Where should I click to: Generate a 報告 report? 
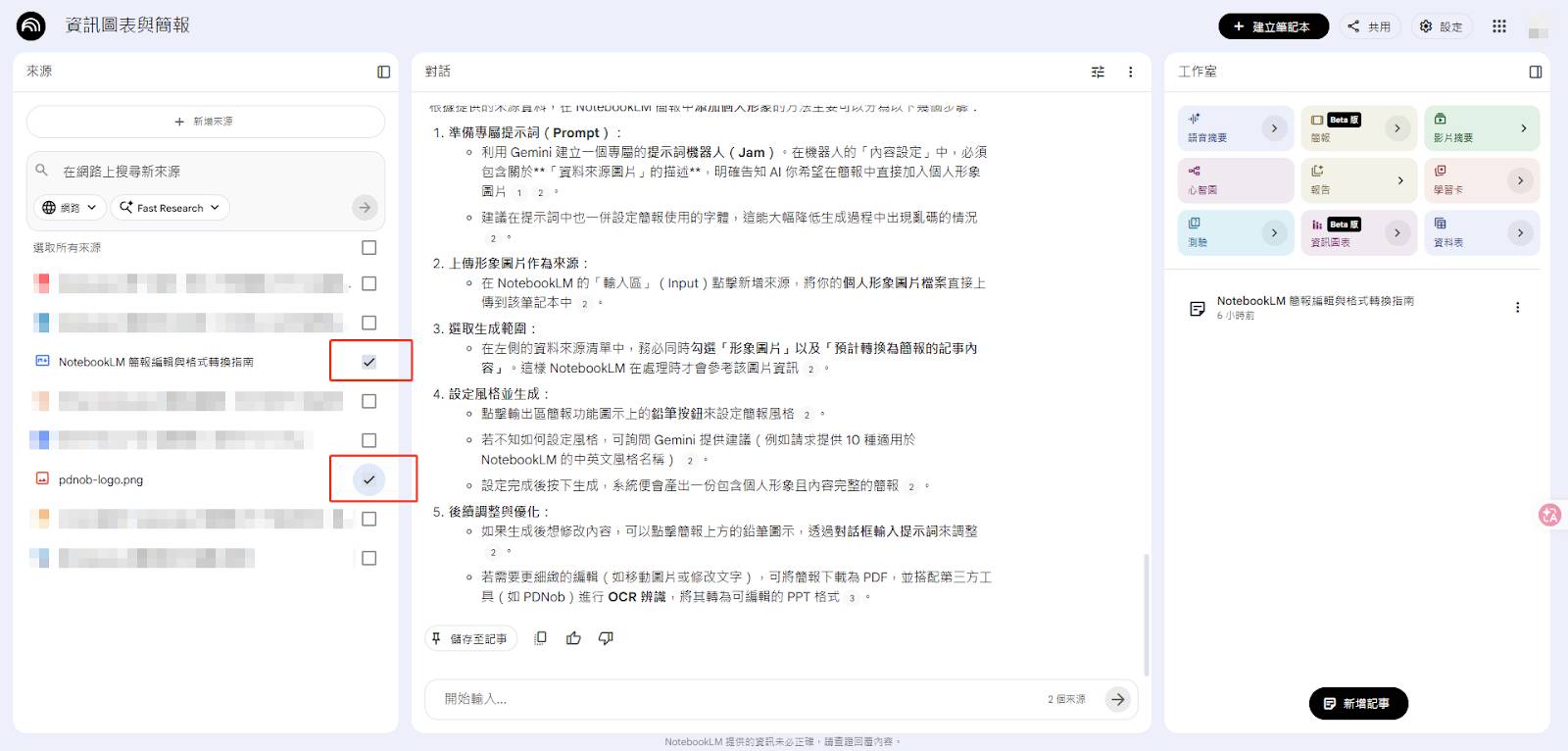1358,180
